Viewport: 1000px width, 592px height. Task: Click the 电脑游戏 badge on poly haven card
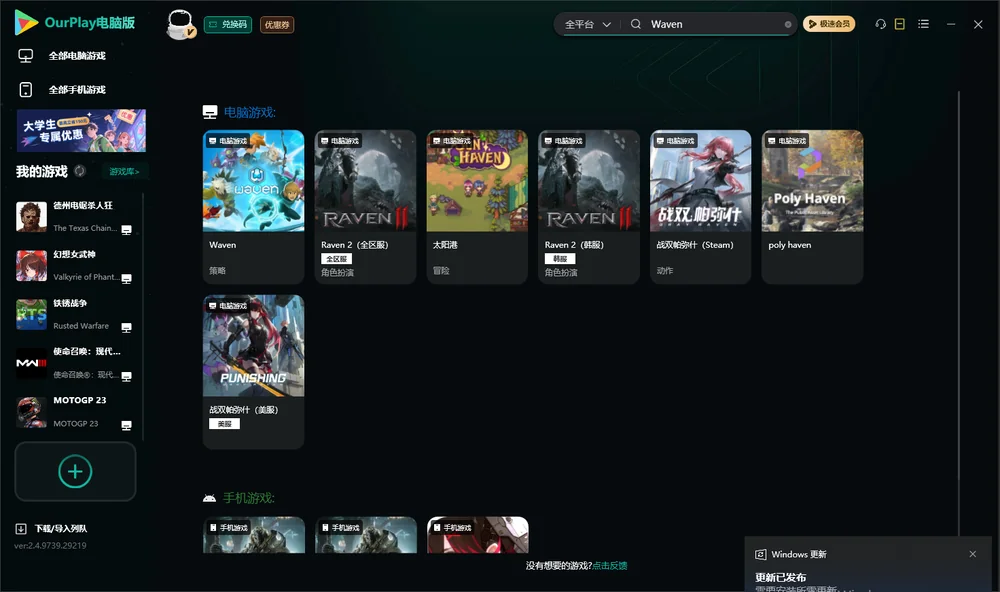tap(787, 141)
